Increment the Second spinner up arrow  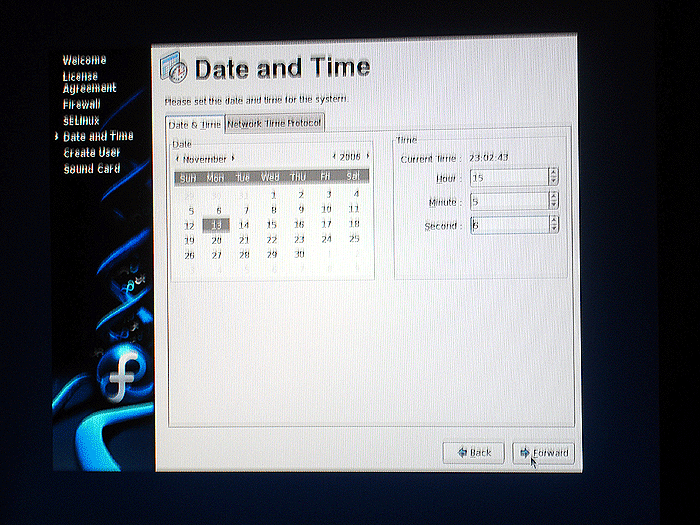point(554,220)
